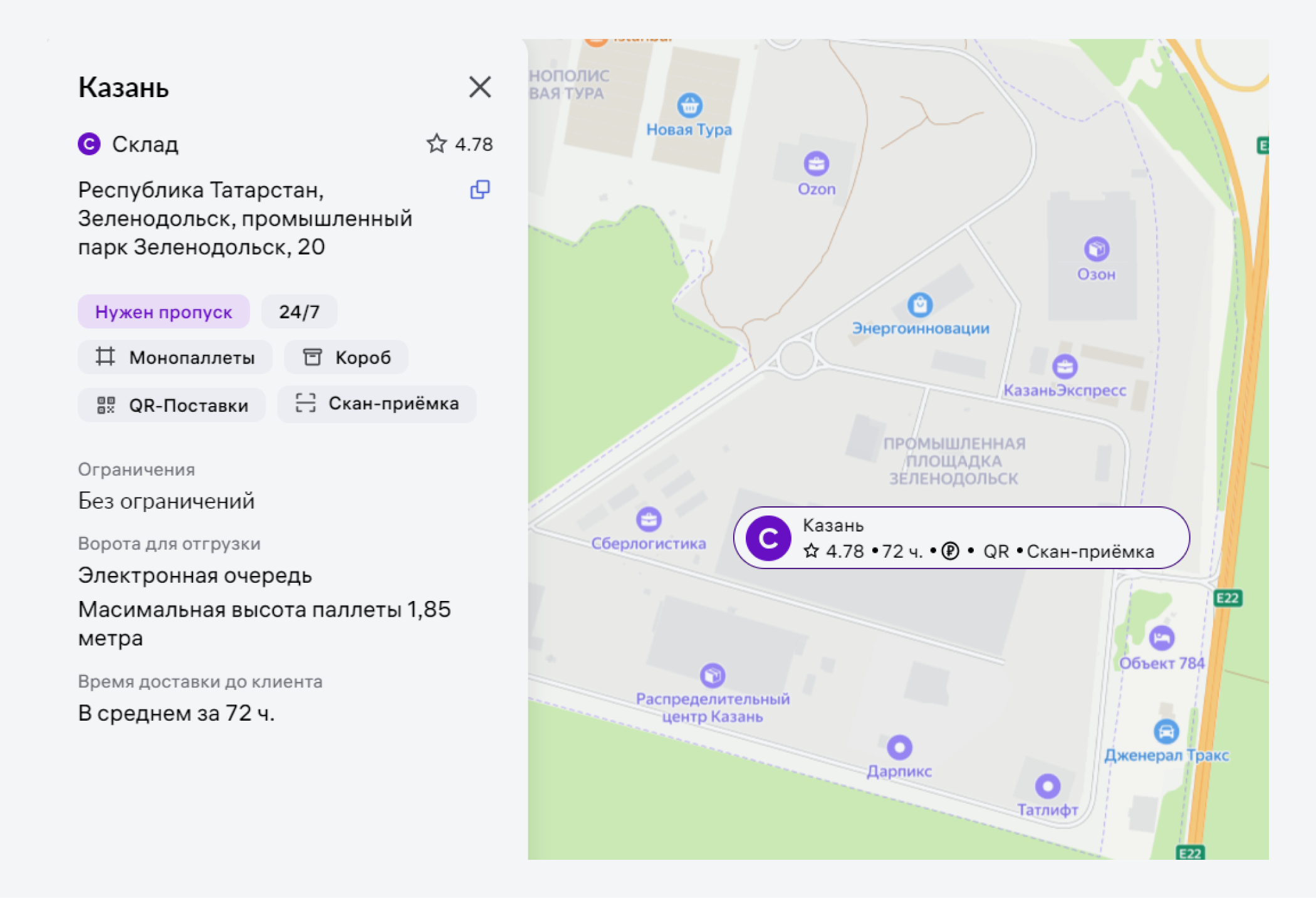The width and height of the screenshot is (1316, 898).
Task: Click the 4.78 rating value in side panel
Action: (474, 144)
